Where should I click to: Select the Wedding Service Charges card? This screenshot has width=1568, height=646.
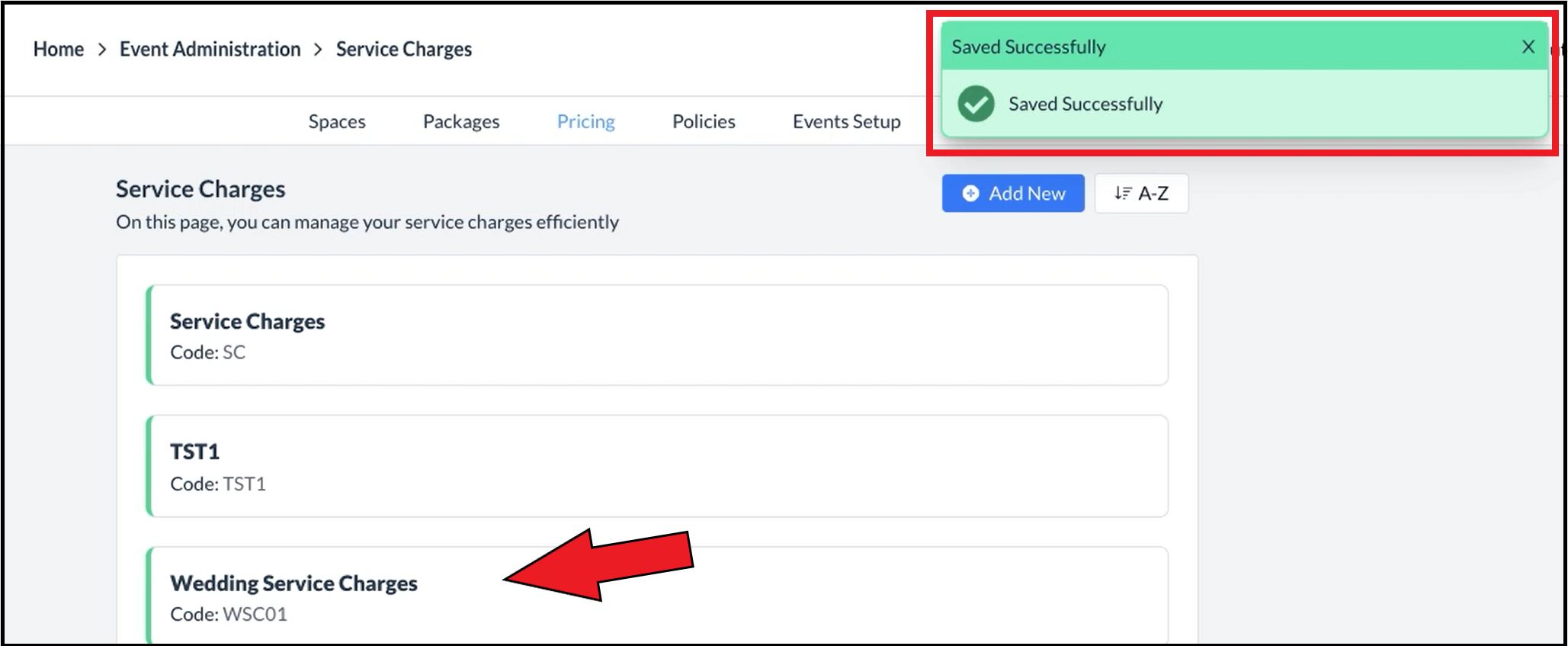click(x=657, y=596)
